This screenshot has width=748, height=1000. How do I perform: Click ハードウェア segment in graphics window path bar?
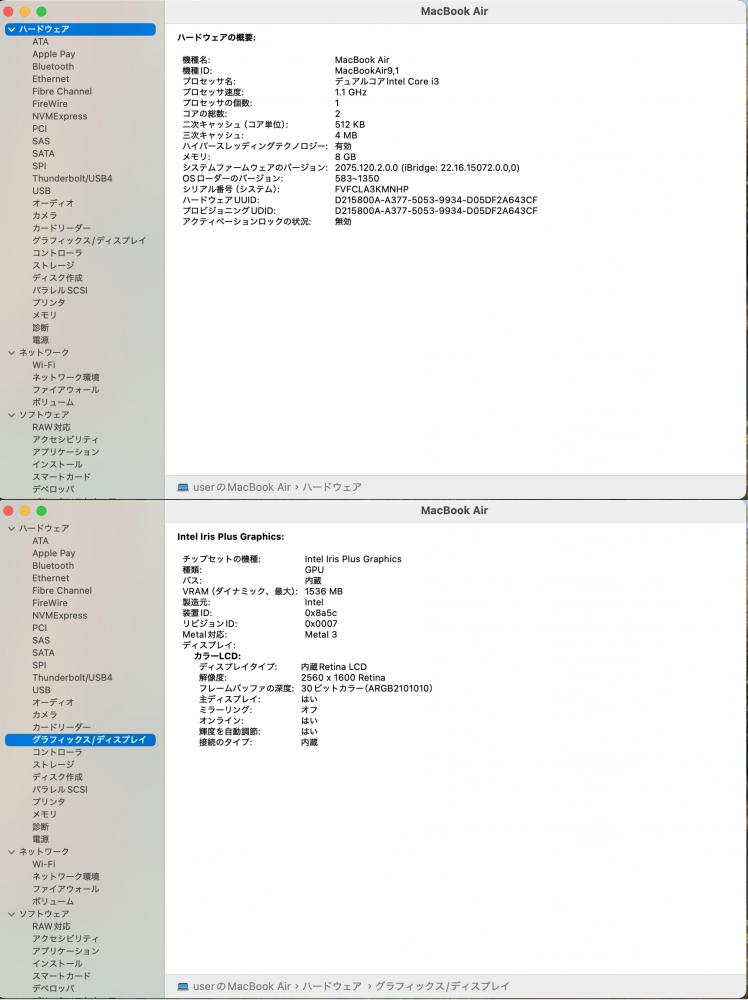[332, 987]
